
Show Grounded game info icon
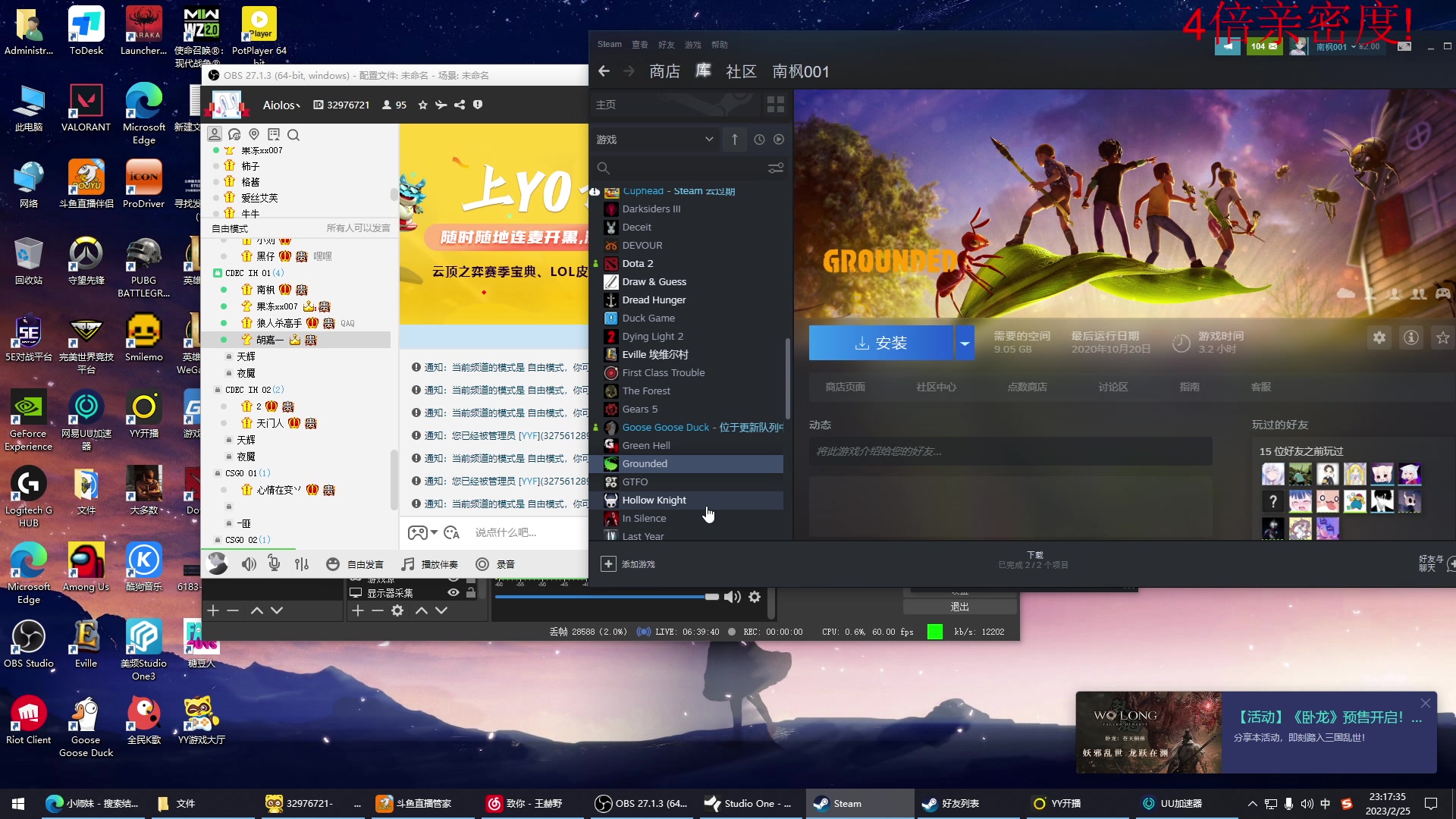tap(1411, 337)
